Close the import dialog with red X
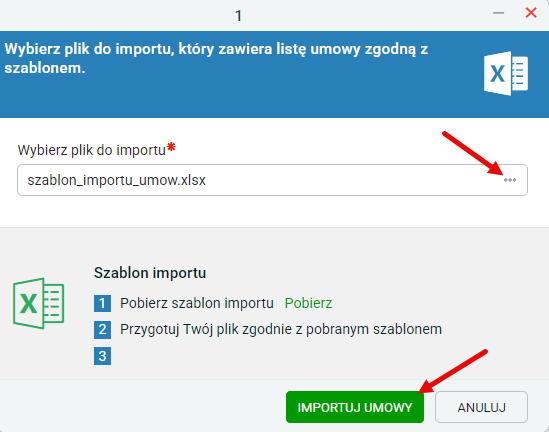The width and height of the screenshot is (549, 432). 531,13
